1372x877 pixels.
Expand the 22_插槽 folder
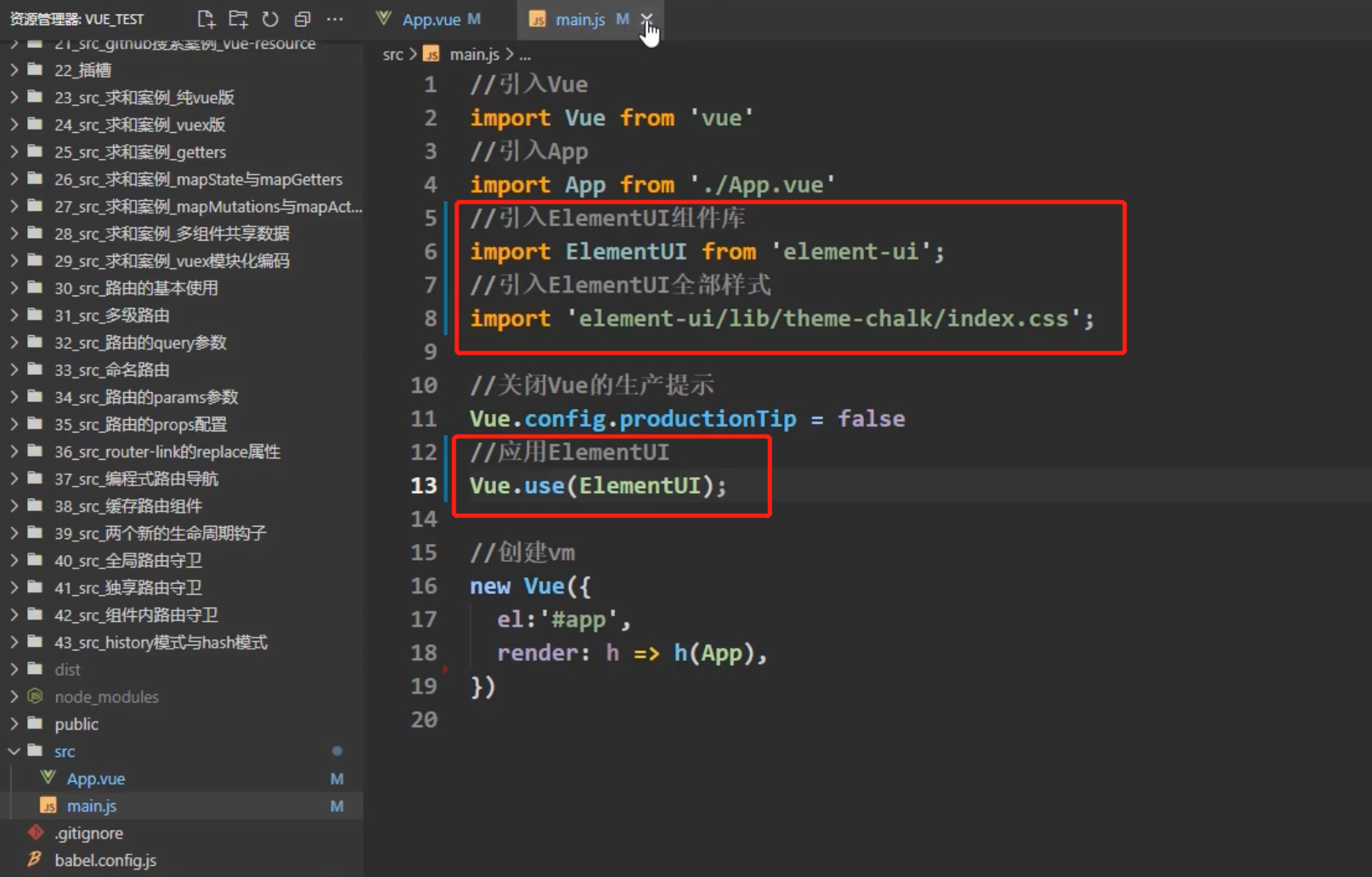click(x=14, y=70)
